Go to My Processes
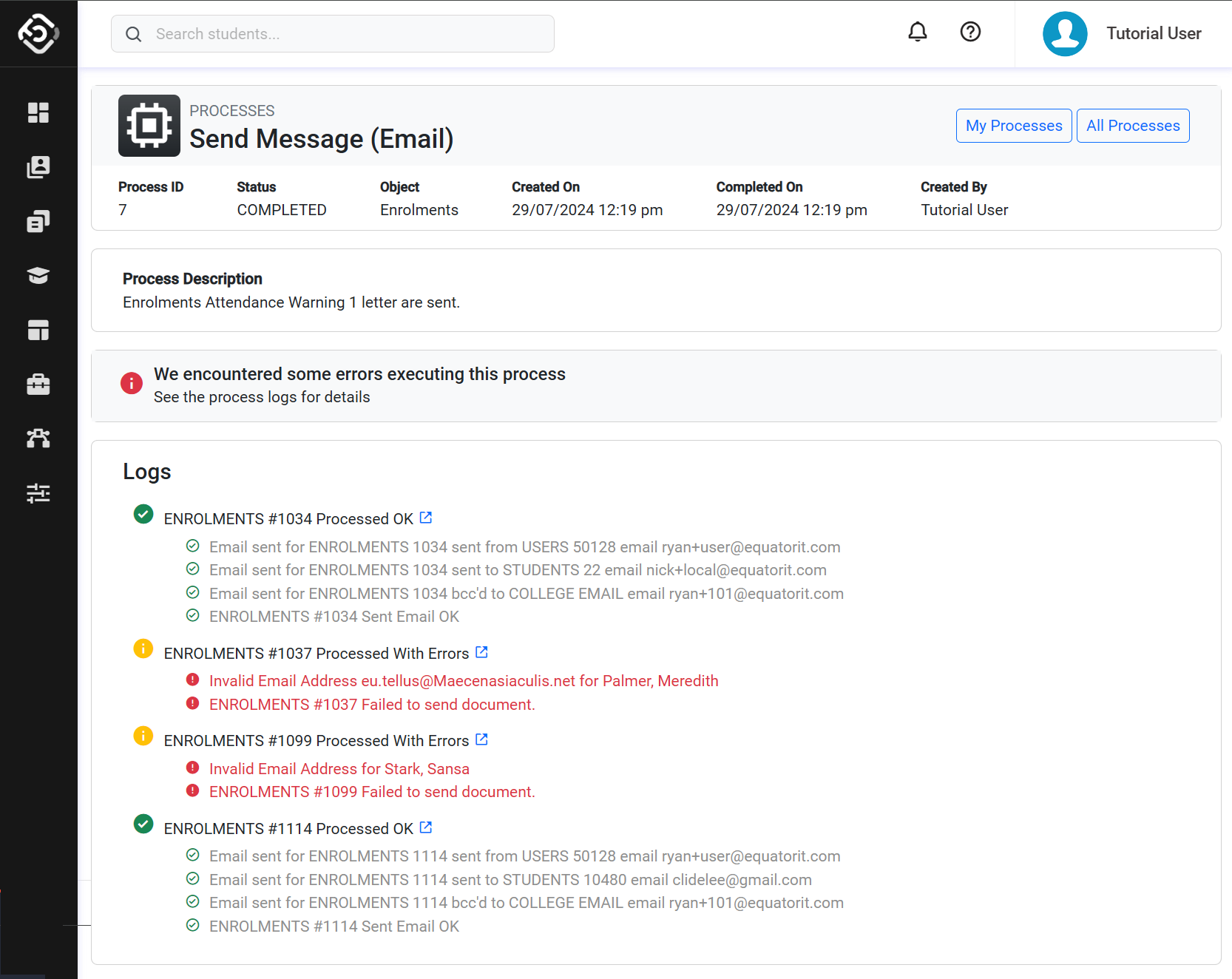This screenshot has width=1232, height=979. [x=1013, y=126]
